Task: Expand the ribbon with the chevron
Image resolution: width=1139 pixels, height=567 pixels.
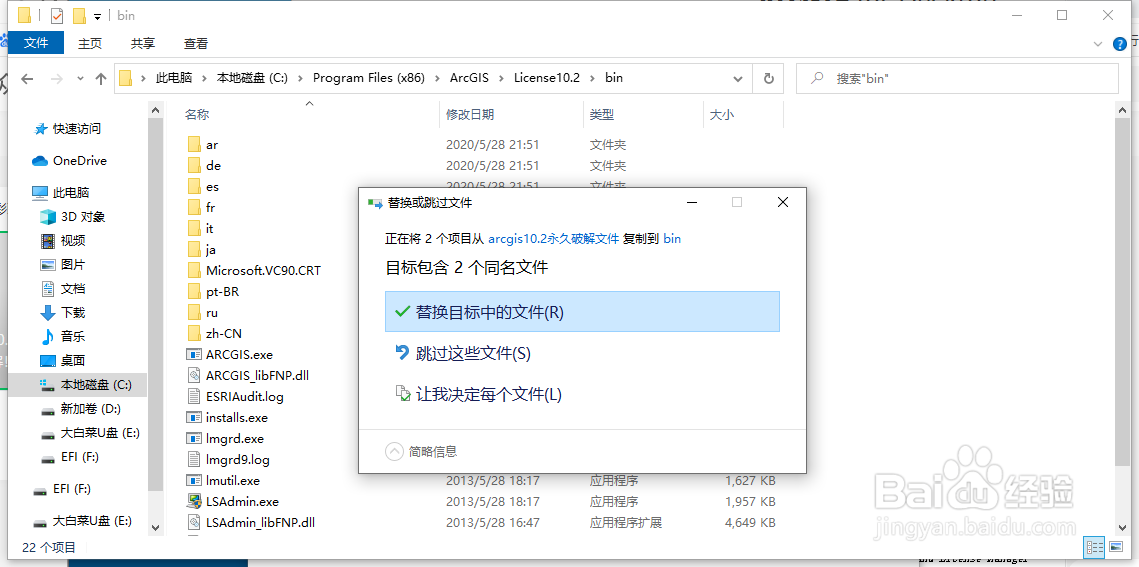Action: 1098,44
